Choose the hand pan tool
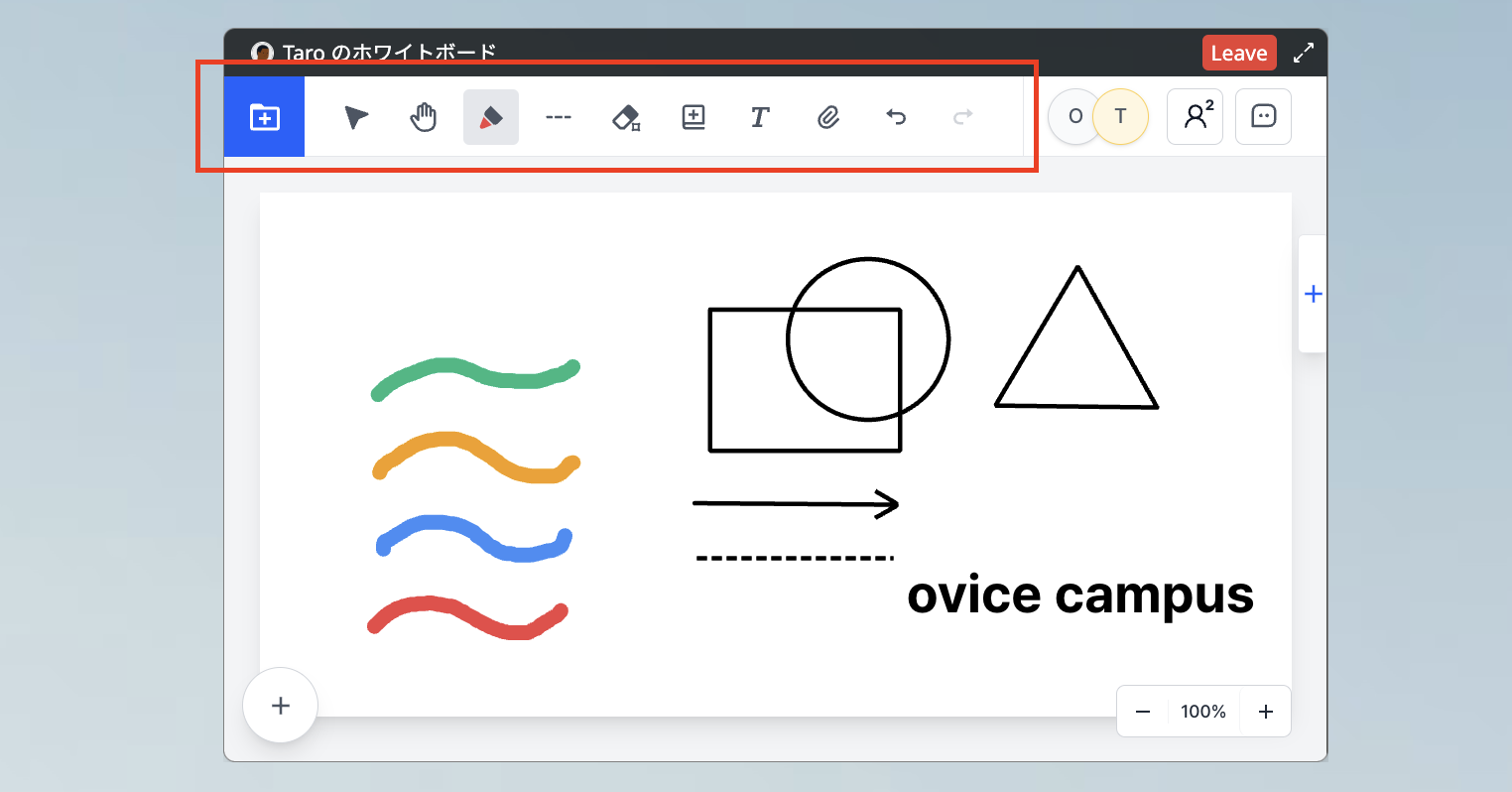This screenshot has width=1512, height=792. (424, 117)
